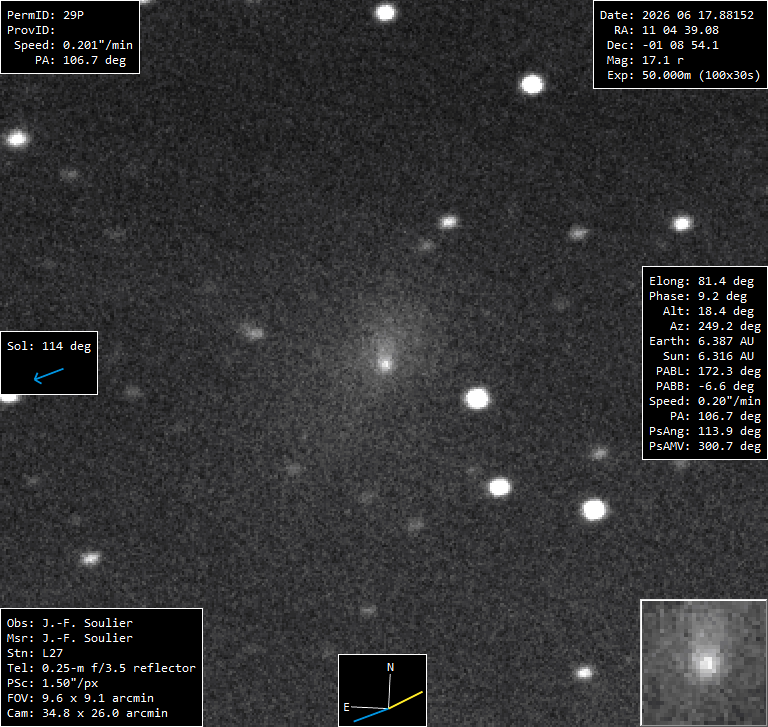Click the Sun: 6.316 AU distance
768x727 pixels.
click(708, 356)
